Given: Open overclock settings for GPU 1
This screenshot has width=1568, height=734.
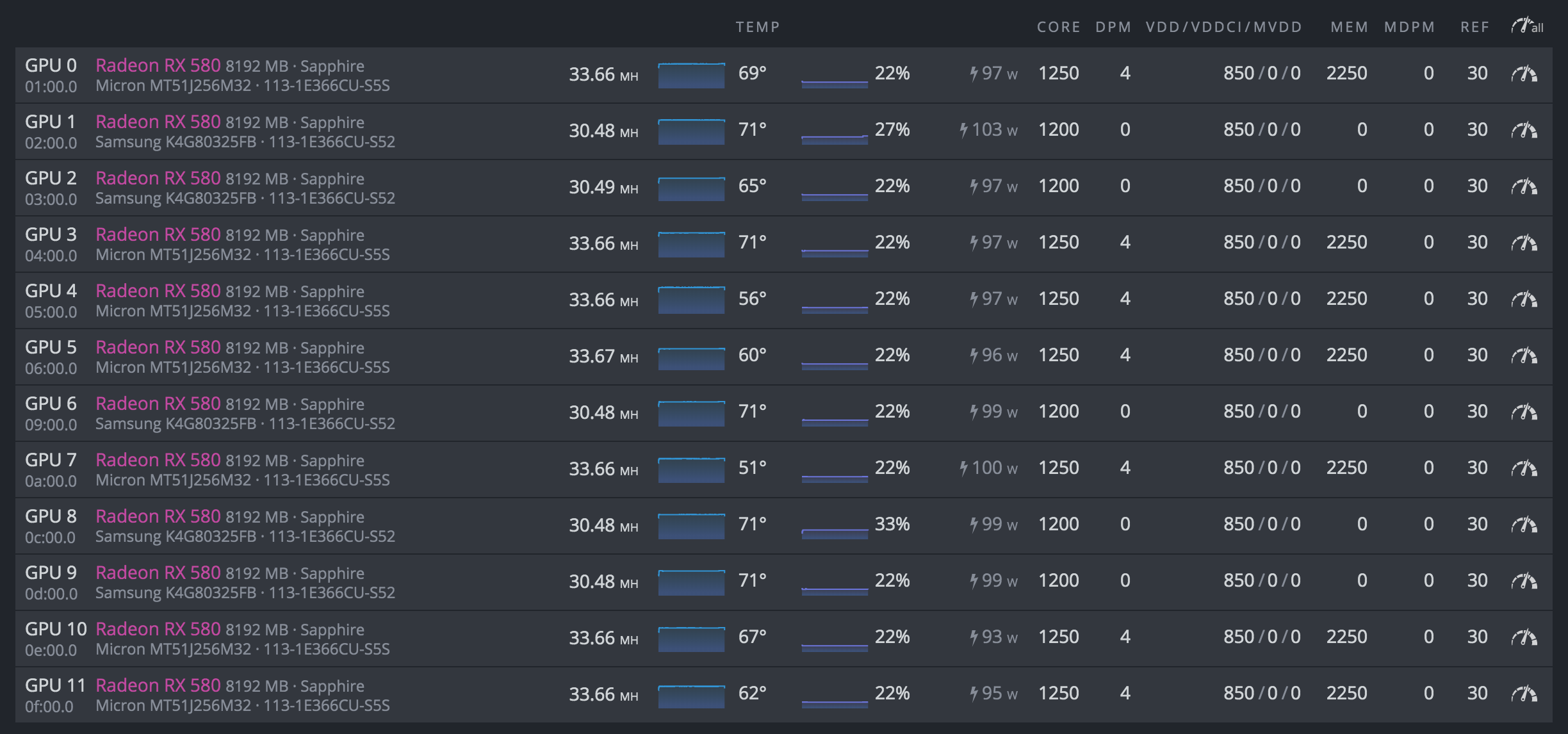Looking at the screenshot, I should click(1524, 131).
